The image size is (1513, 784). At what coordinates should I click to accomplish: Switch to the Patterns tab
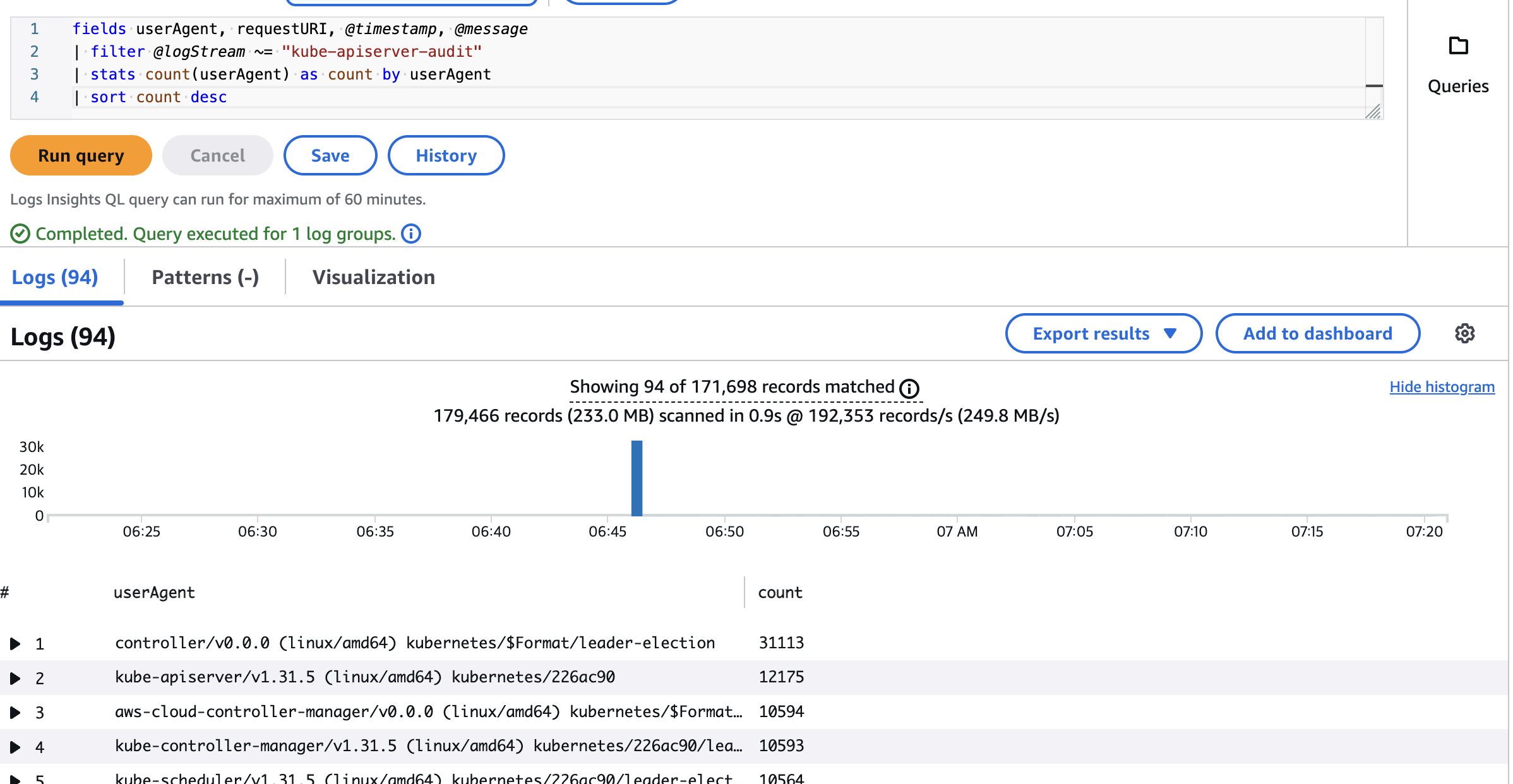tap(205, 277)
